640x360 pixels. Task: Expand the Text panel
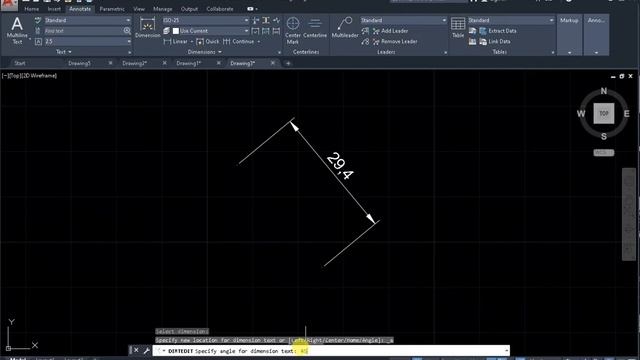click(x=64, y=52)
